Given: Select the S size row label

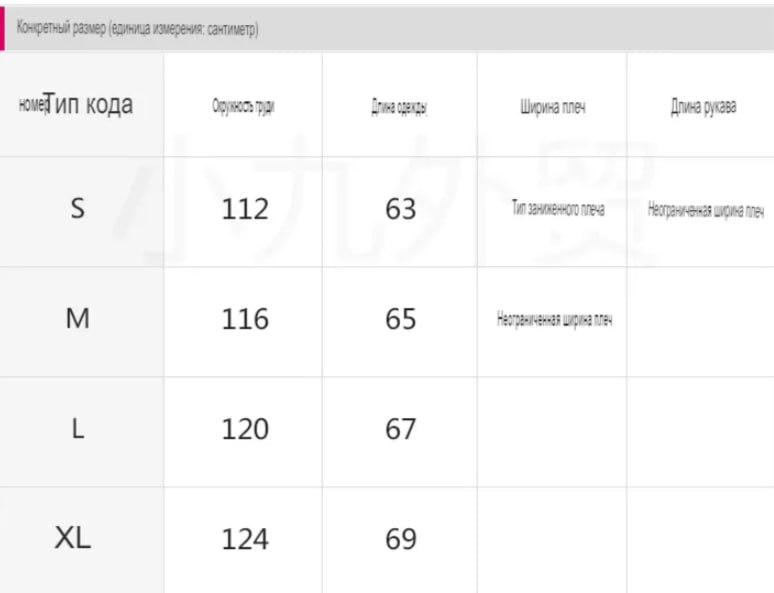Looking at the screenshot, I should 77,208.
